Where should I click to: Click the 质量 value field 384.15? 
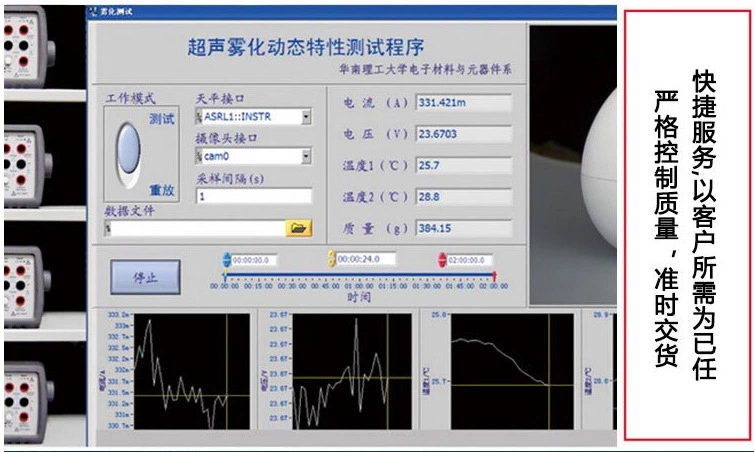tap(464, 228)
